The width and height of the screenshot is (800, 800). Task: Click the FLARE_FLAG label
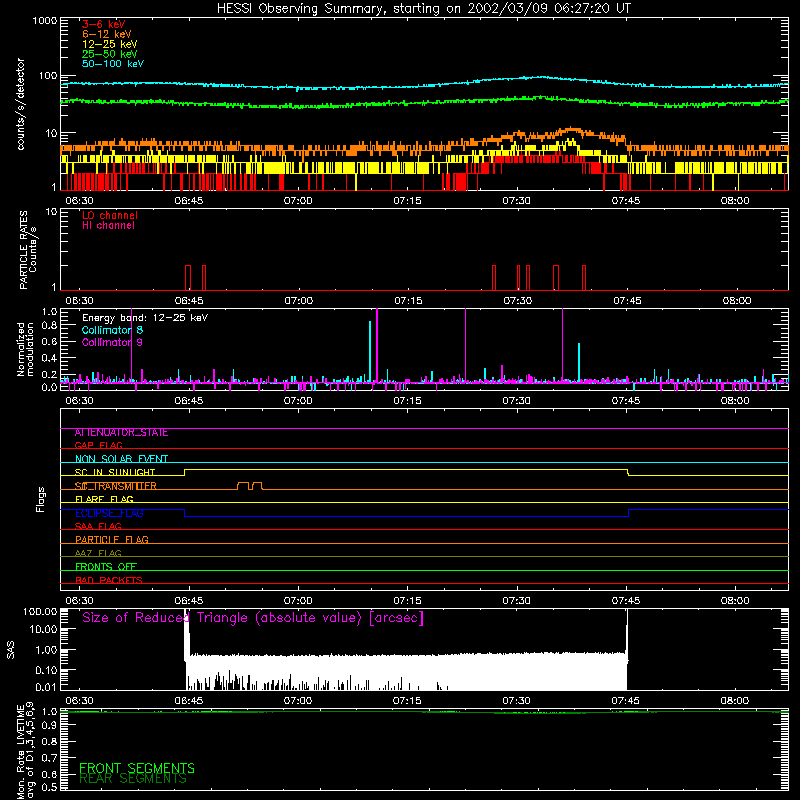tap(104, 499)
